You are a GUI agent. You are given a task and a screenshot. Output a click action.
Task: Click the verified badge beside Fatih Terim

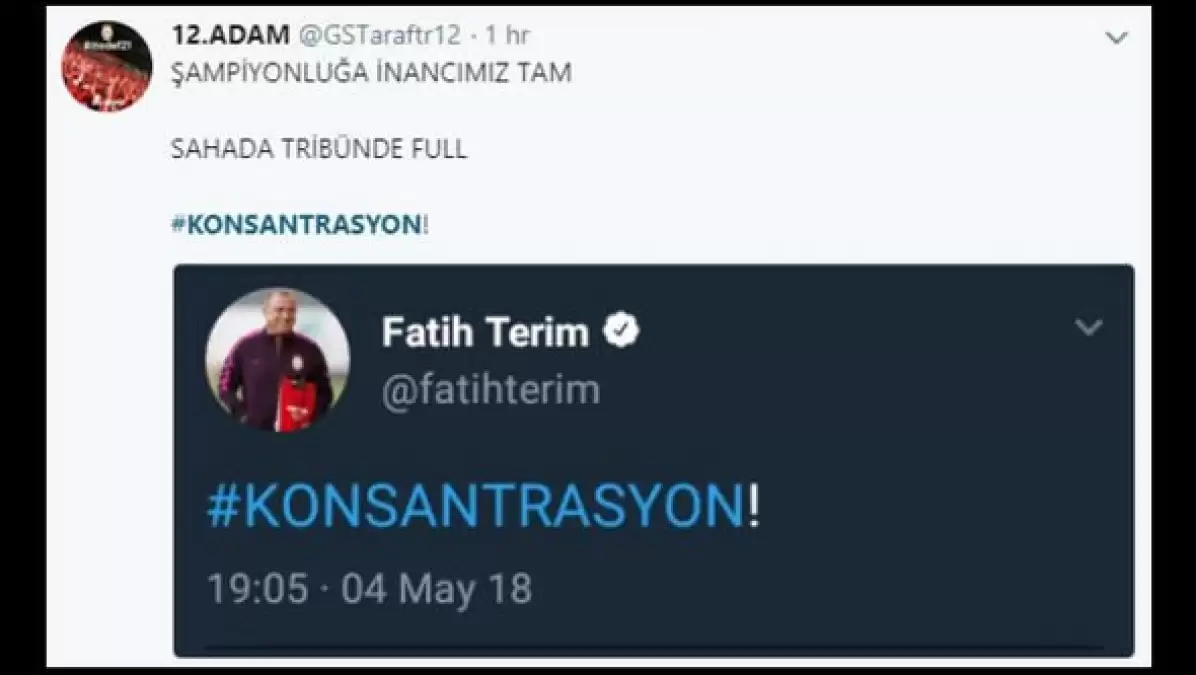click(x=622, y=330)
